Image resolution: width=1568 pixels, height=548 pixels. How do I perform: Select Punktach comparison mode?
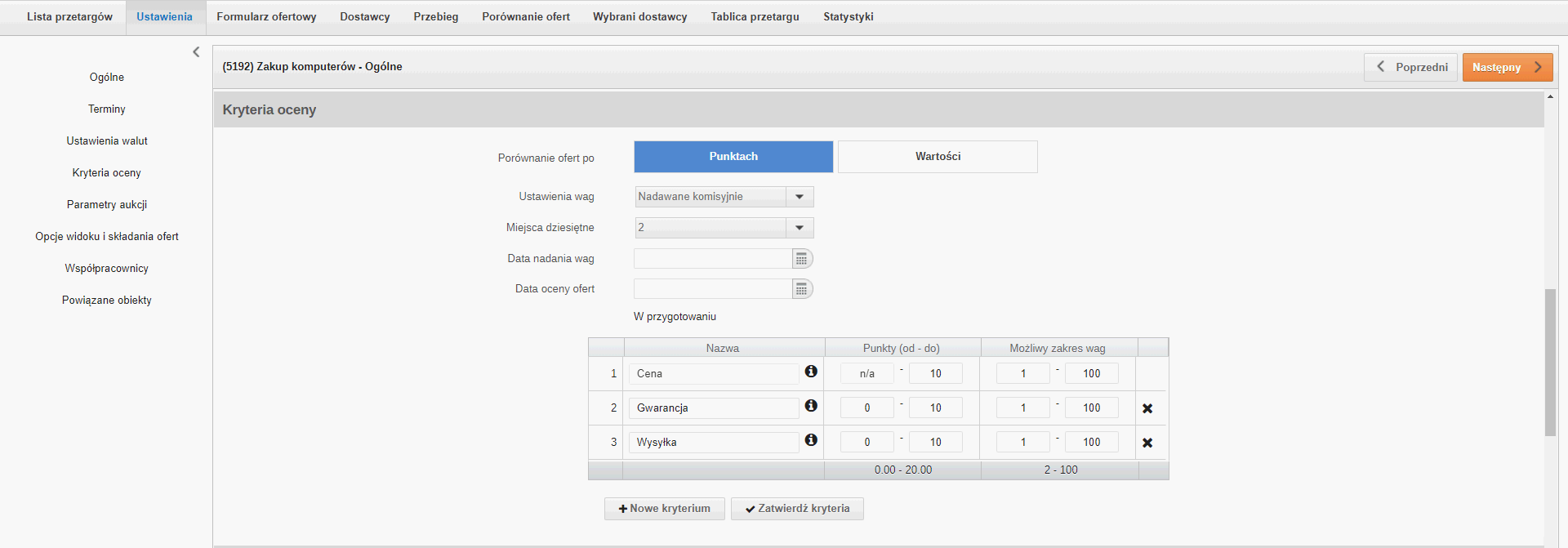point(733,157)
